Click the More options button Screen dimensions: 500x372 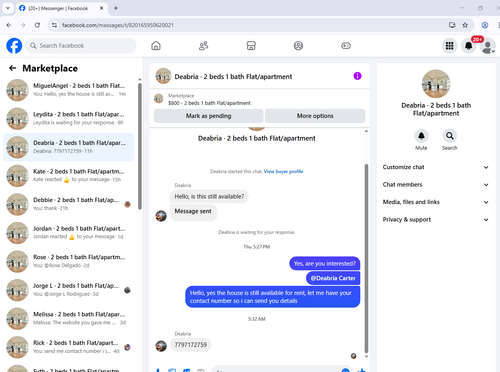coord(315,116)
